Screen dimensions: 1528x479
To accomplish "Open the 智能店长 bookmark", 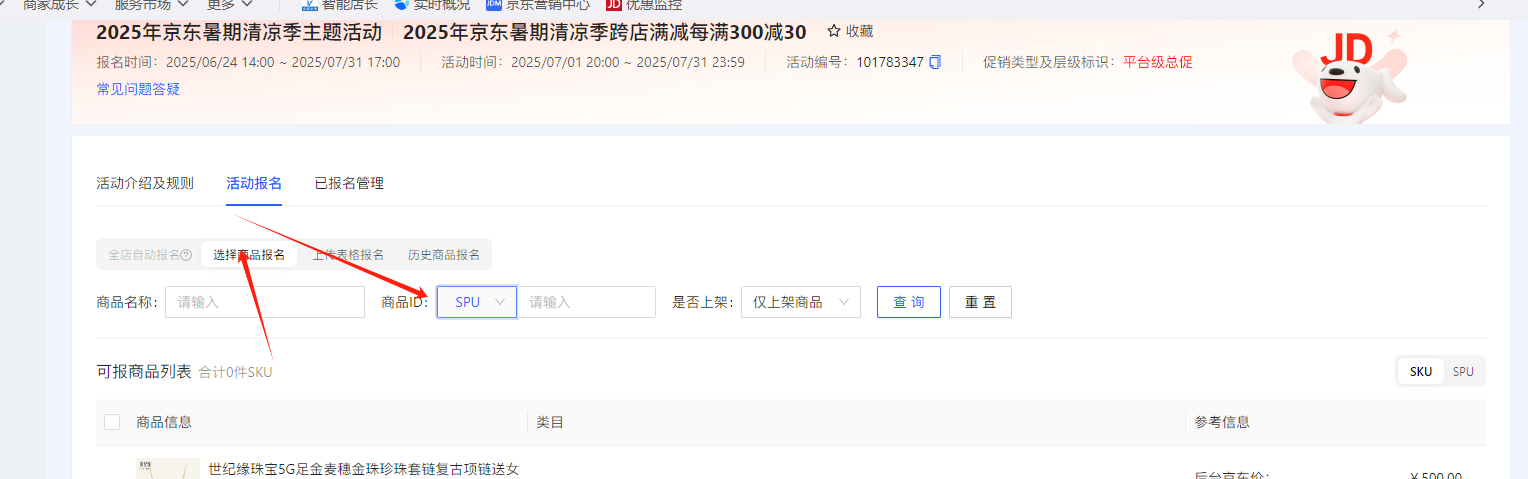I will (x=340, y=4).
